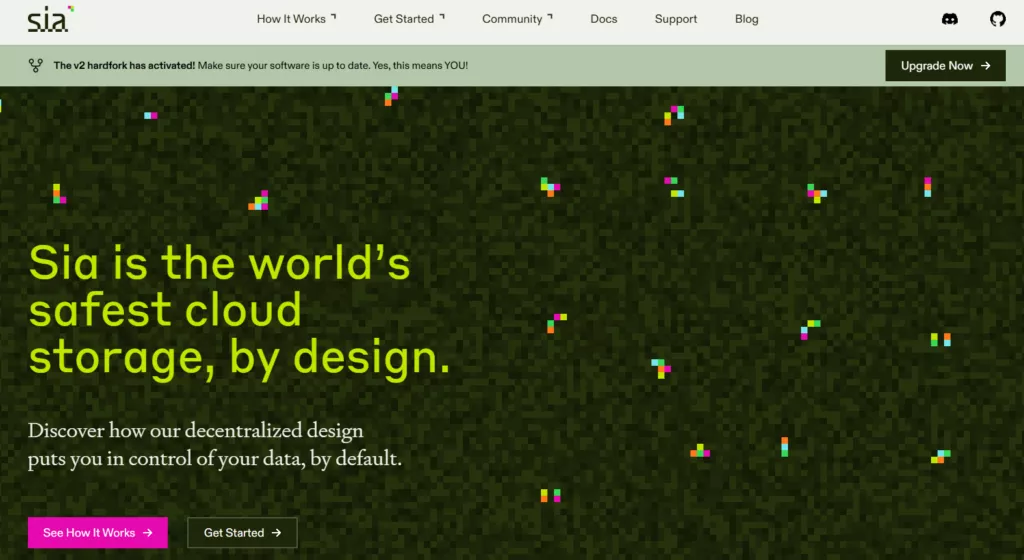Click the fork icon in hardfork banner
This screenshot has width=1024, height=560.
pyautogui.click(x=35, y=65)
